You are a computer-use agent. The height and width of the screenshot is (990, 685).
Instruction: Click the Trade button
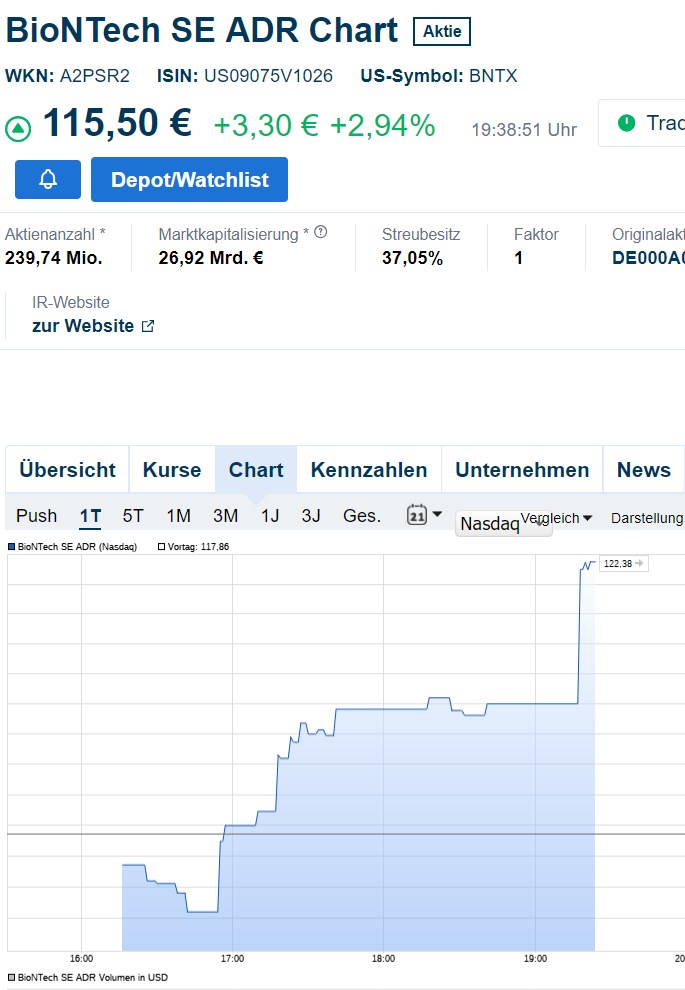(x=642, y=122)
